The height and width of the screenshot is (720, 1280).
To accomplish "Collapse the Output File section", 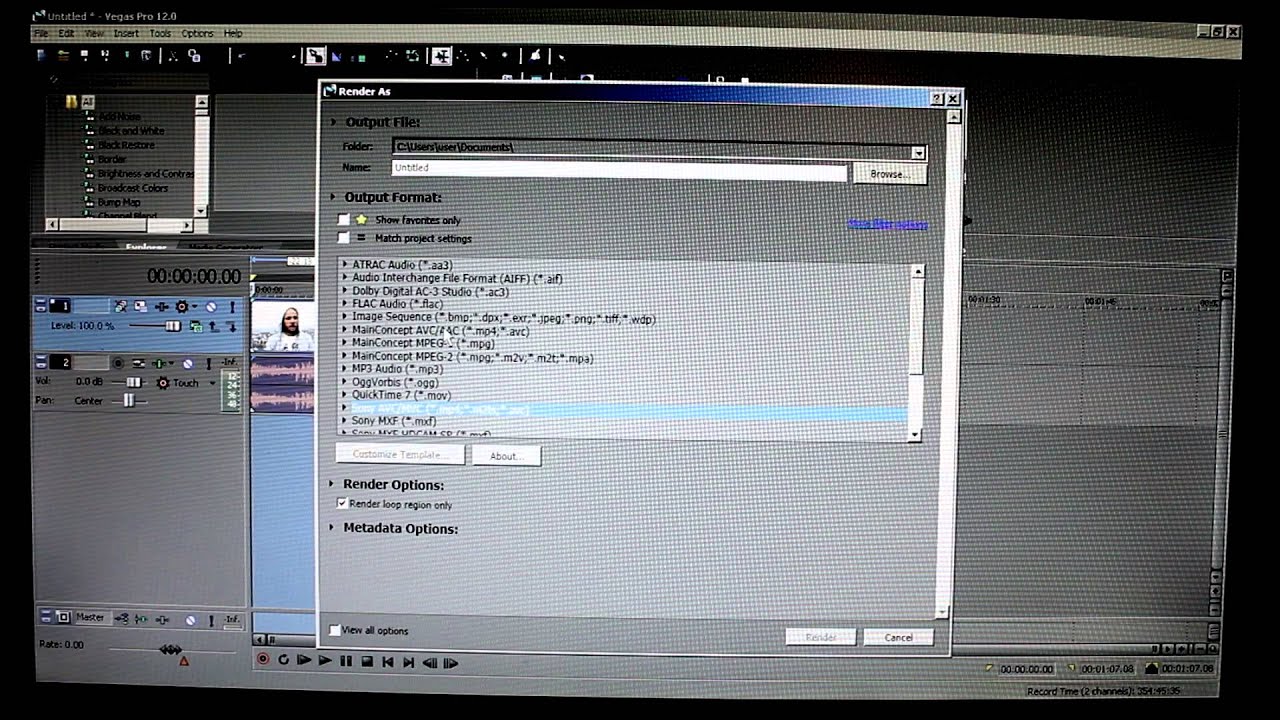I will click(334, 122).
